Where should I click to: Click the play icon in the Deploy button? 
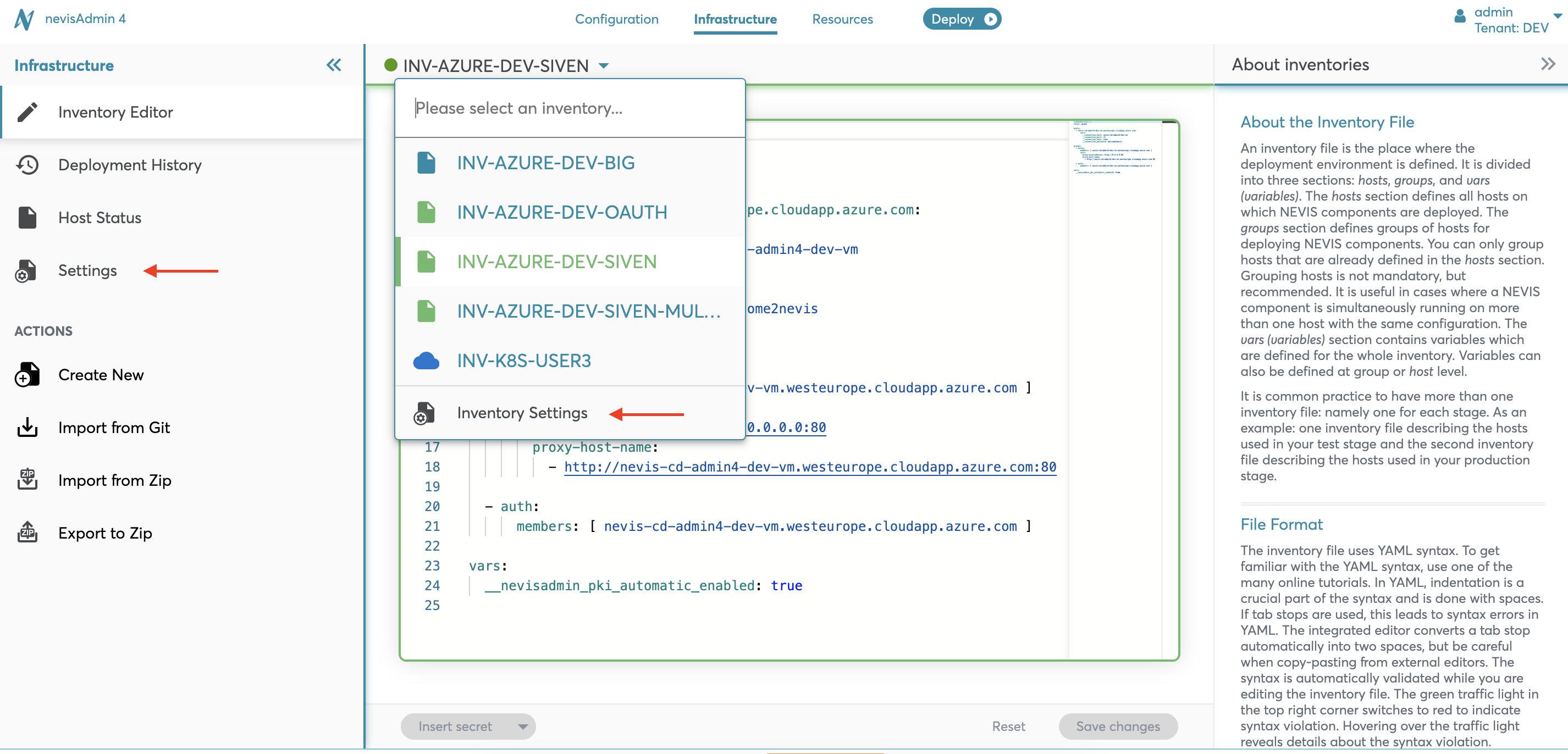coord(990,19)
